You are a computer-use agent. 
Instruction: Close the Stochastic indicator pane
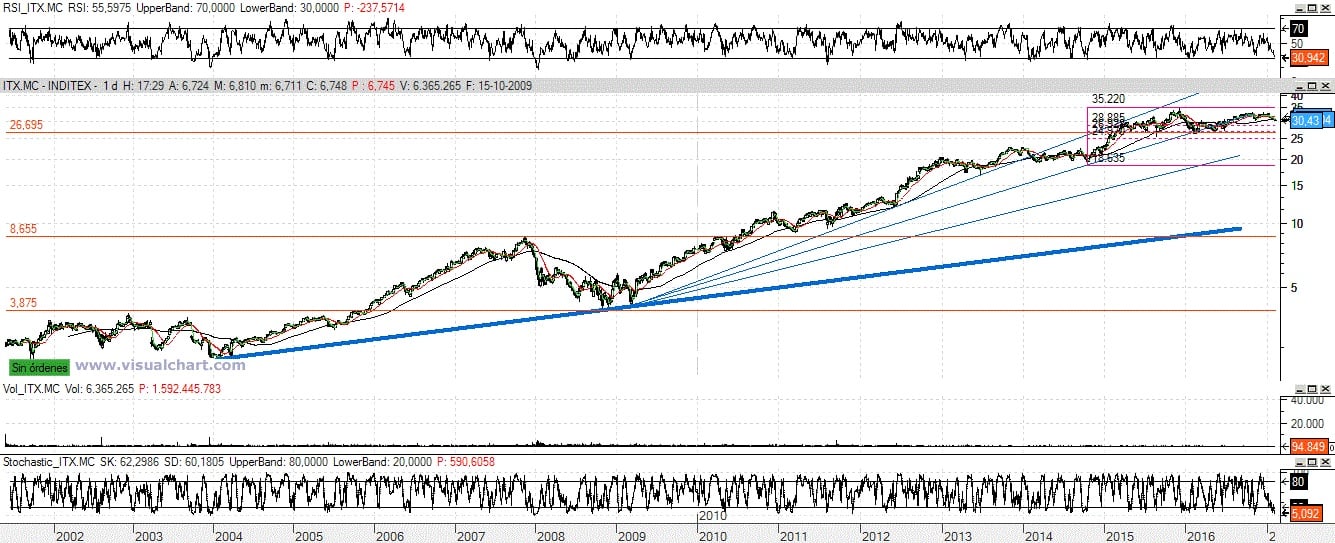[x=1325, y=462]
